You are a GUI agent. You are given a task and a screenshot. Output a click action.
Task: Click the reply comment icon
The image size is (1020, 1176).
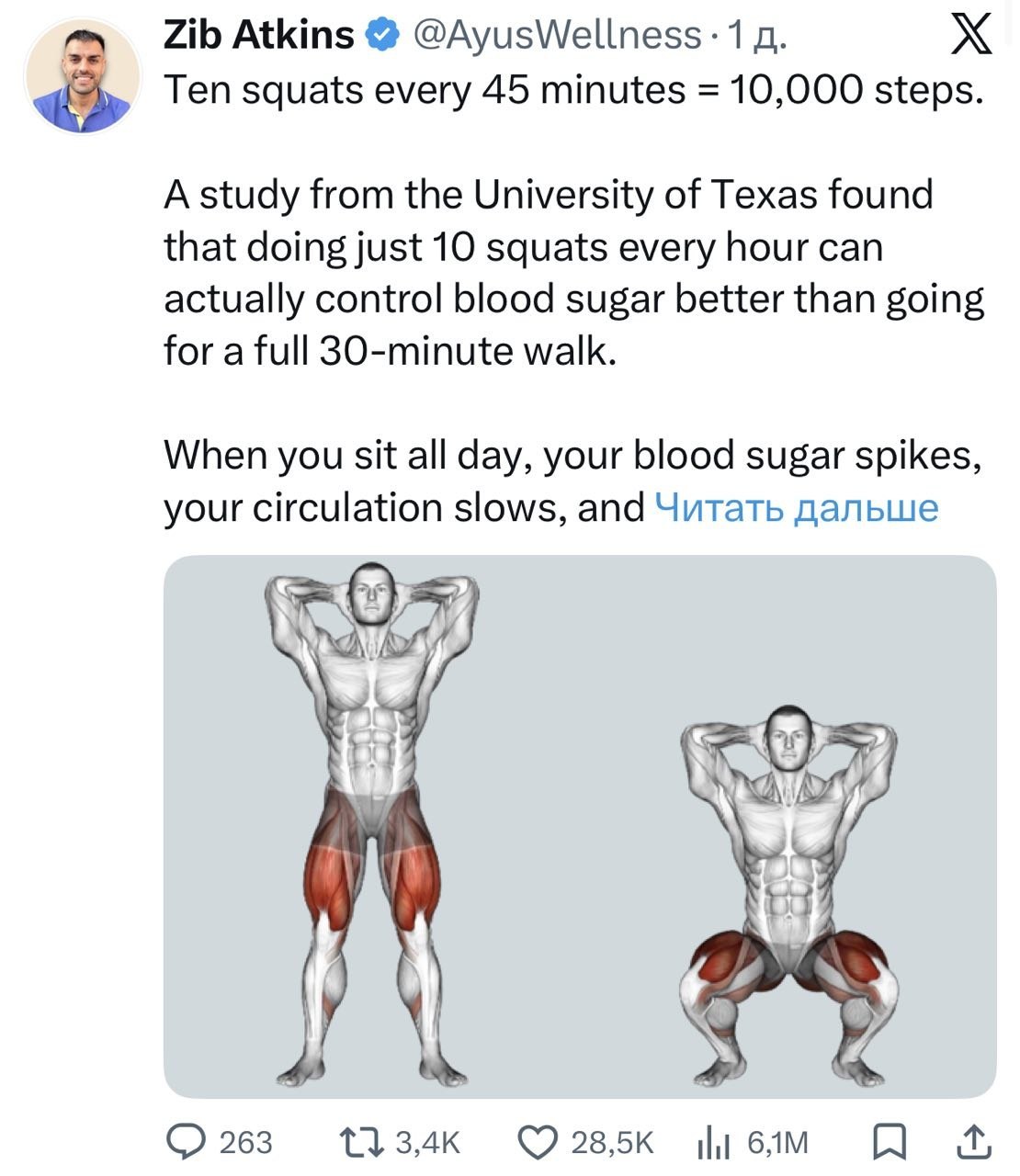click(185, 1141)
